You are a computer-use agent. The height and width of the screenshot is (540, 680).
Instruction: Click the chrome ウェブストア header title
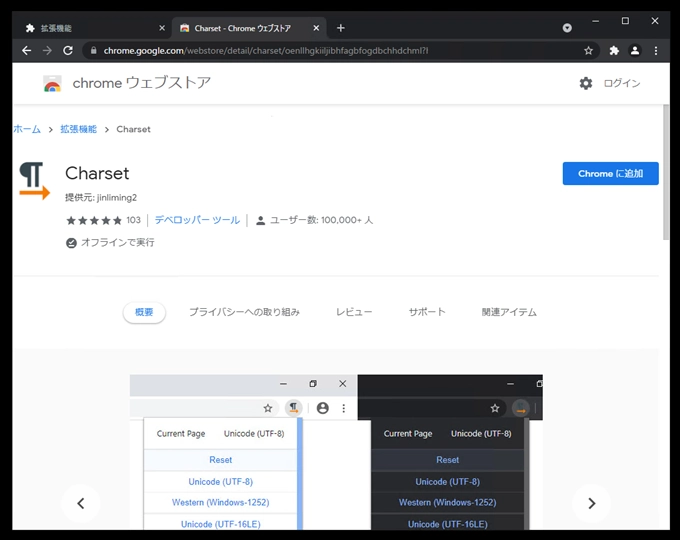[141, 83]
